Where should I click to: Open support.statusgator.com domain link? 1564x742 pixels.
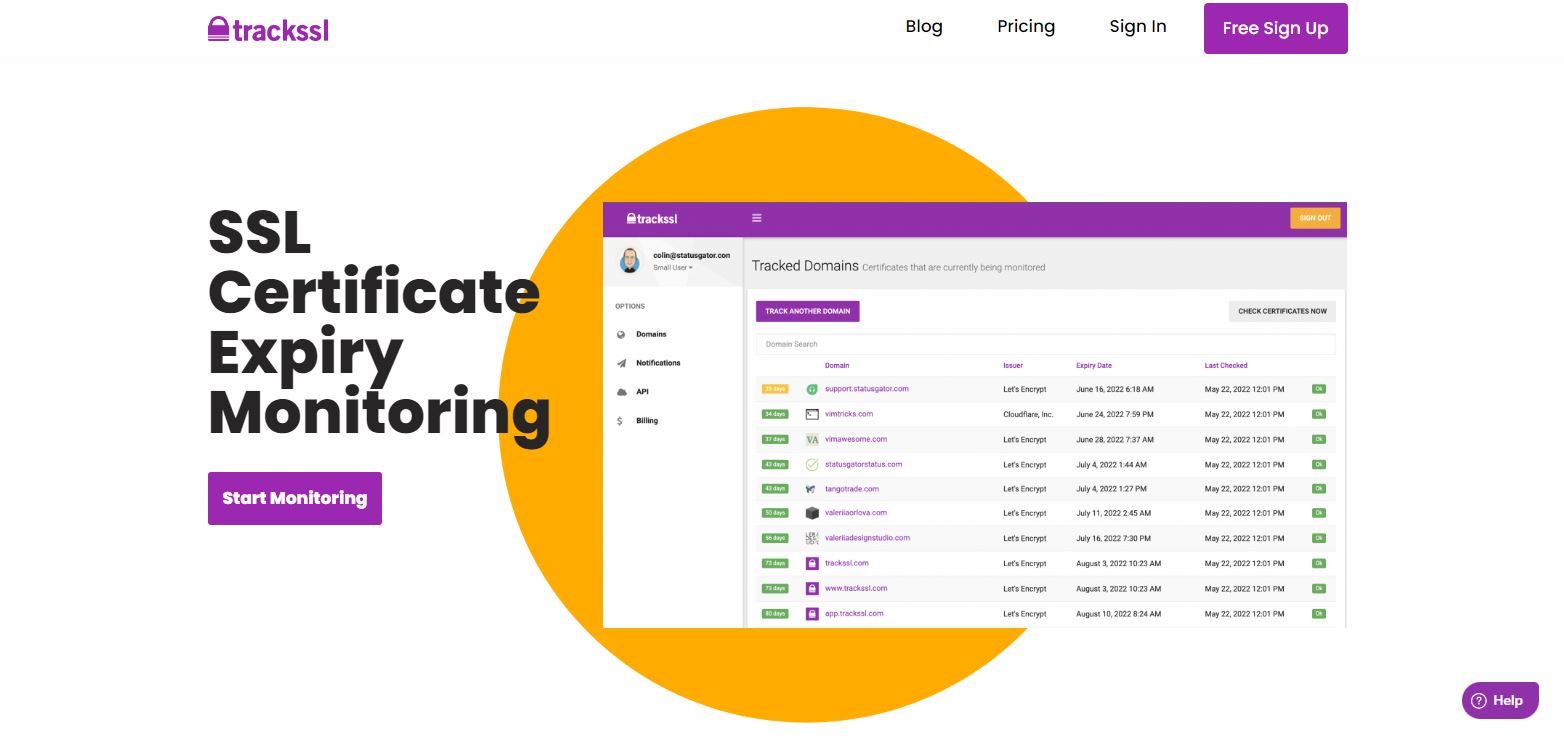click(x=867, y=389)
